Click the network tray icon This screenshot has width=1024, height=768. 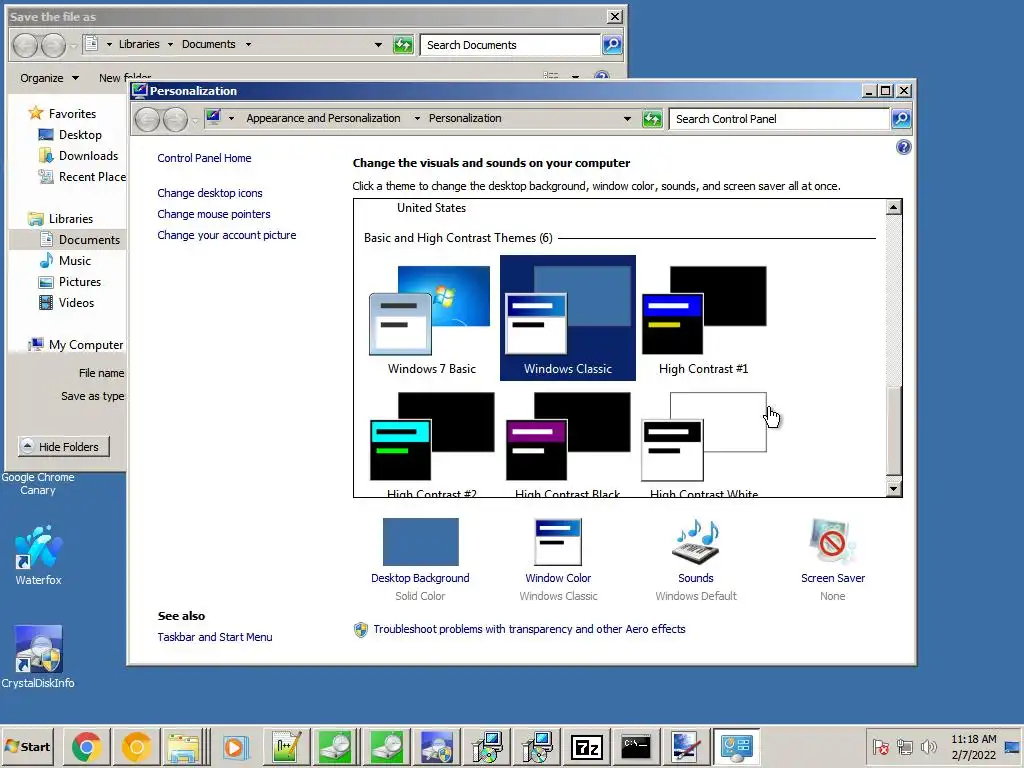(904, 746)
